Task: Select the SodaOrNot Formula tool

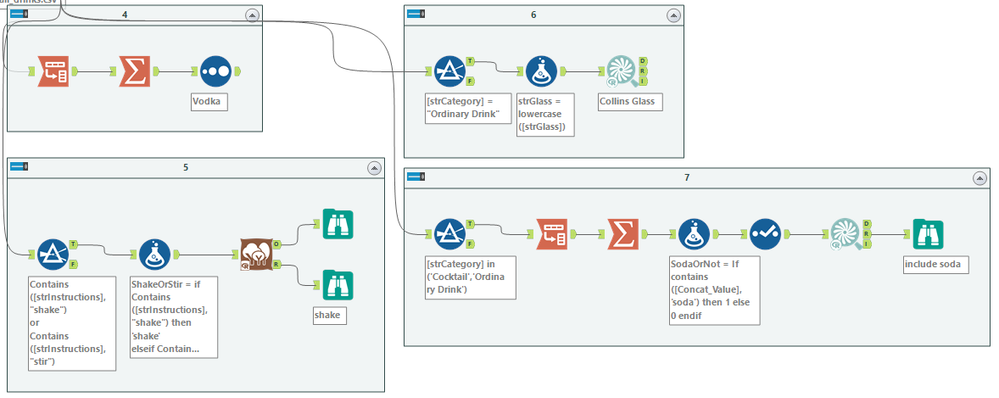Action: (x=694, y=234)
